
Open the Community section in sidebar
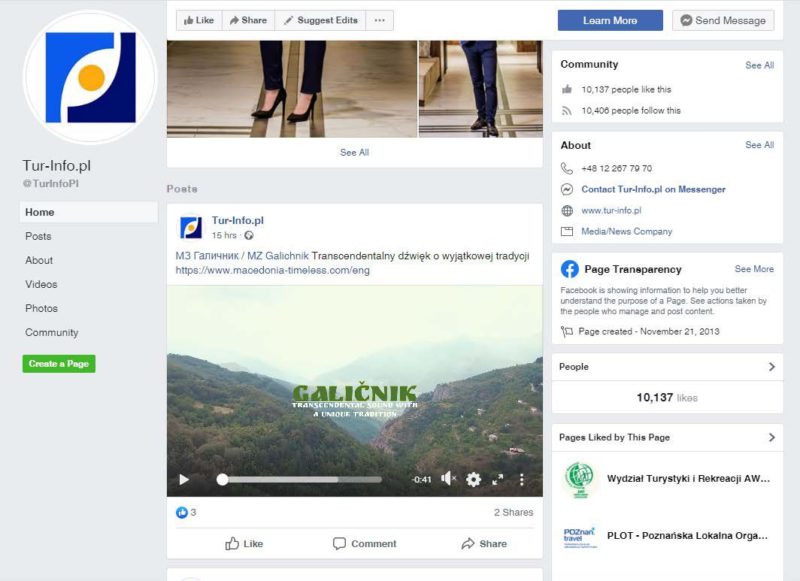click(x=52, y=333)
